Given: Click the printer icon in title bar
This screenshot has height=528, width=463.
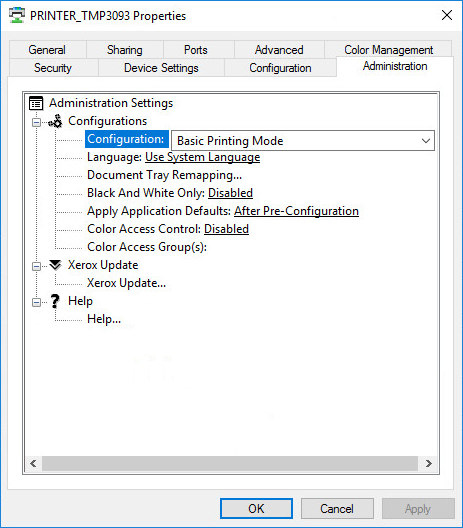Looking at the screenshot, I should (x=17, y=15).
